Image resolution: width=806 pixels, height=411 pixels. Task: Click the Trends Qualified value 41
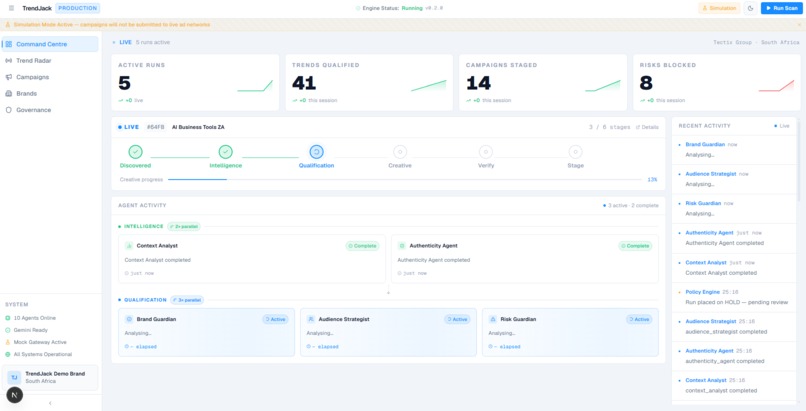tap(304, 83)
